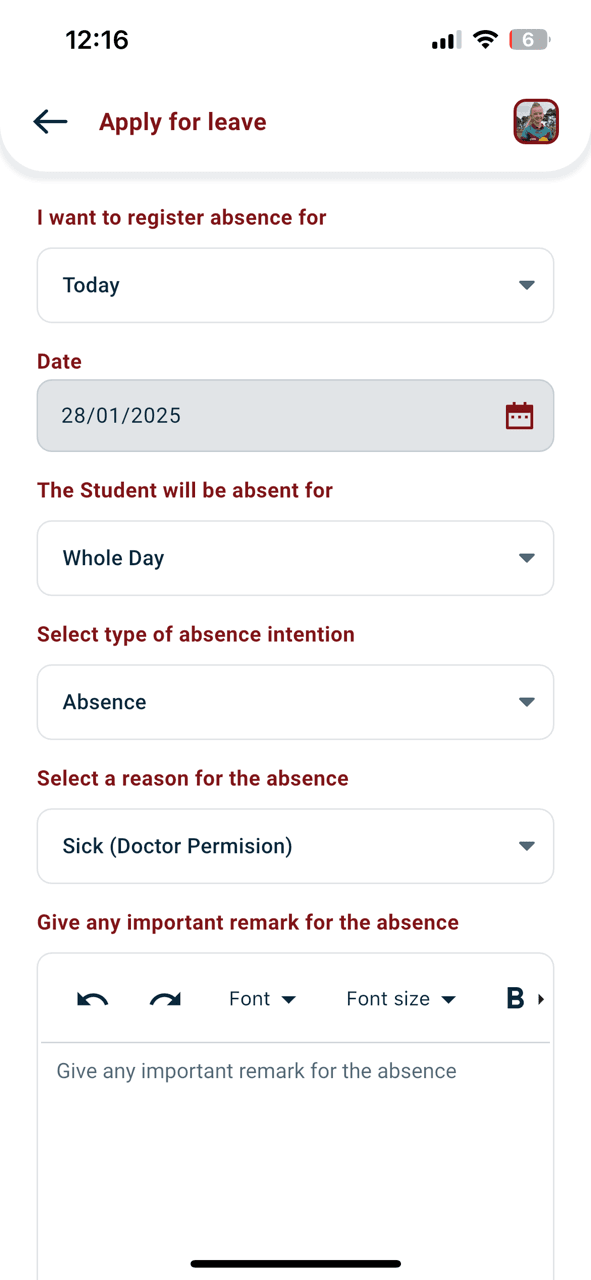This screenshot has width=591, height=1280.
Task: Open the calendar icon in Date field
Action: click(519, 416)
